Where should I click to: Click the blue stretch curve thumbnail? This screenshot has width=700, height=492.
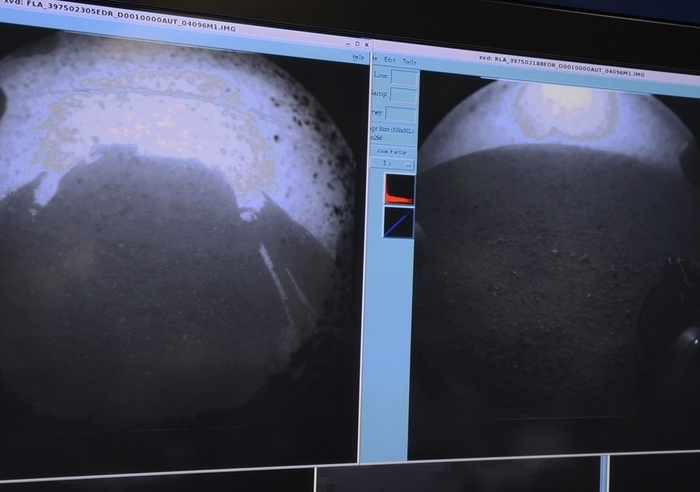[398, 222]
